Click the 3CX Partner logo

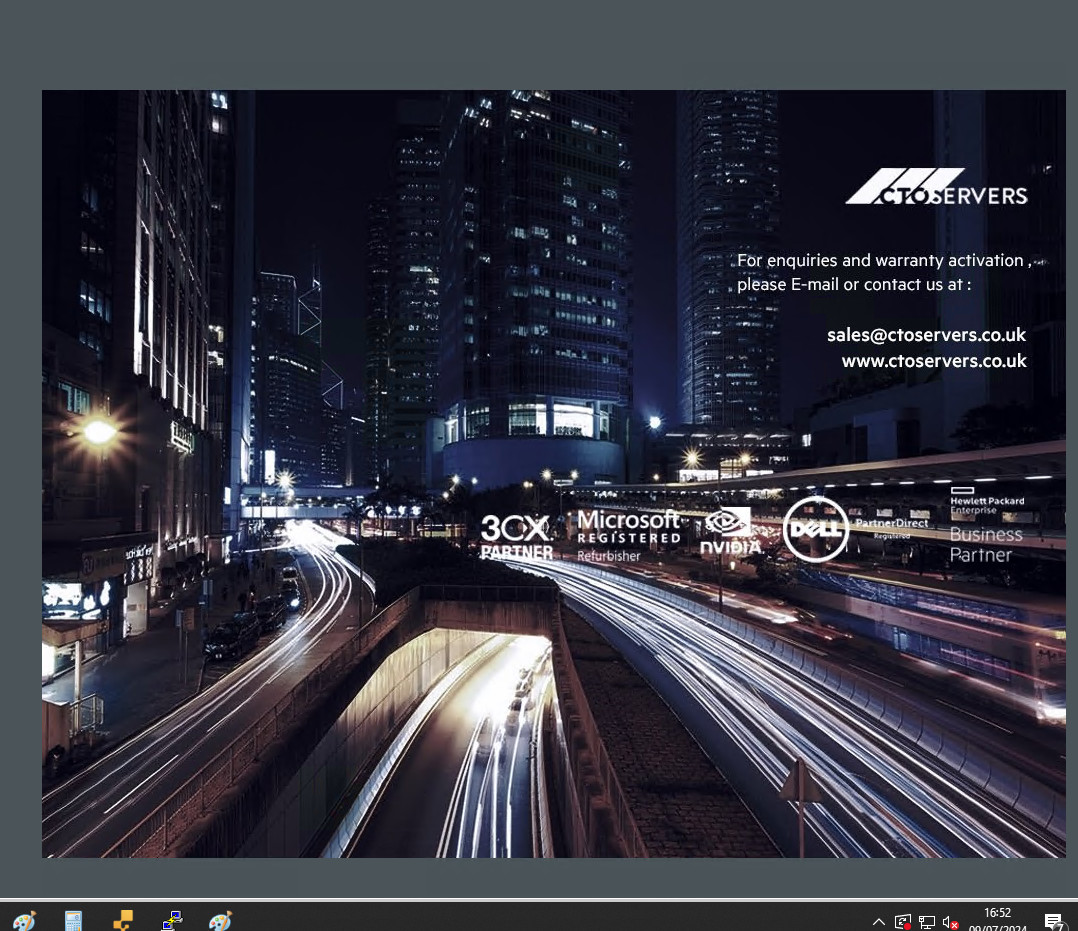click(516, 537)
